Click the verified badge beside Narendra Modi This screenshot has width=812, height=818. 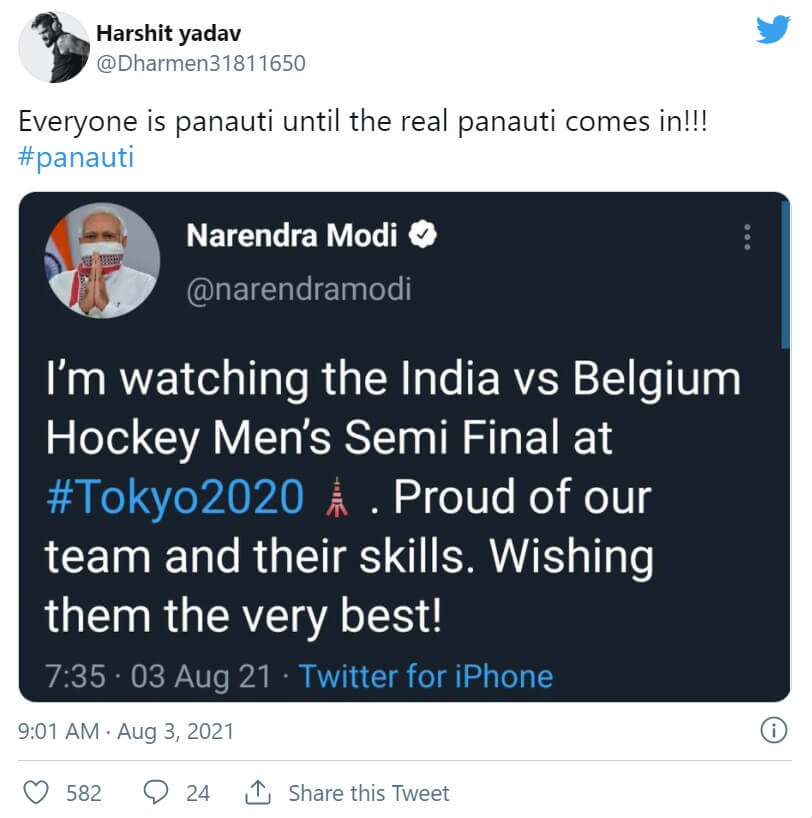[x=424, y=236]
